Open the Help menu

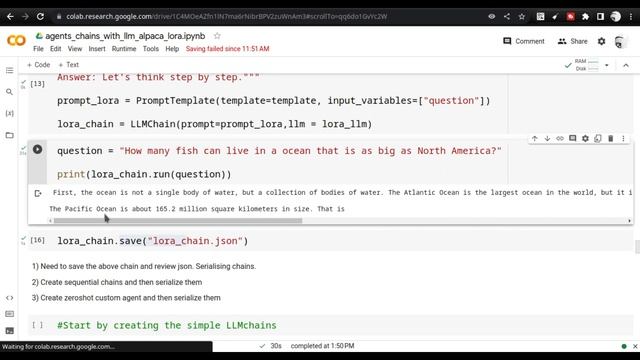(172, 49)
